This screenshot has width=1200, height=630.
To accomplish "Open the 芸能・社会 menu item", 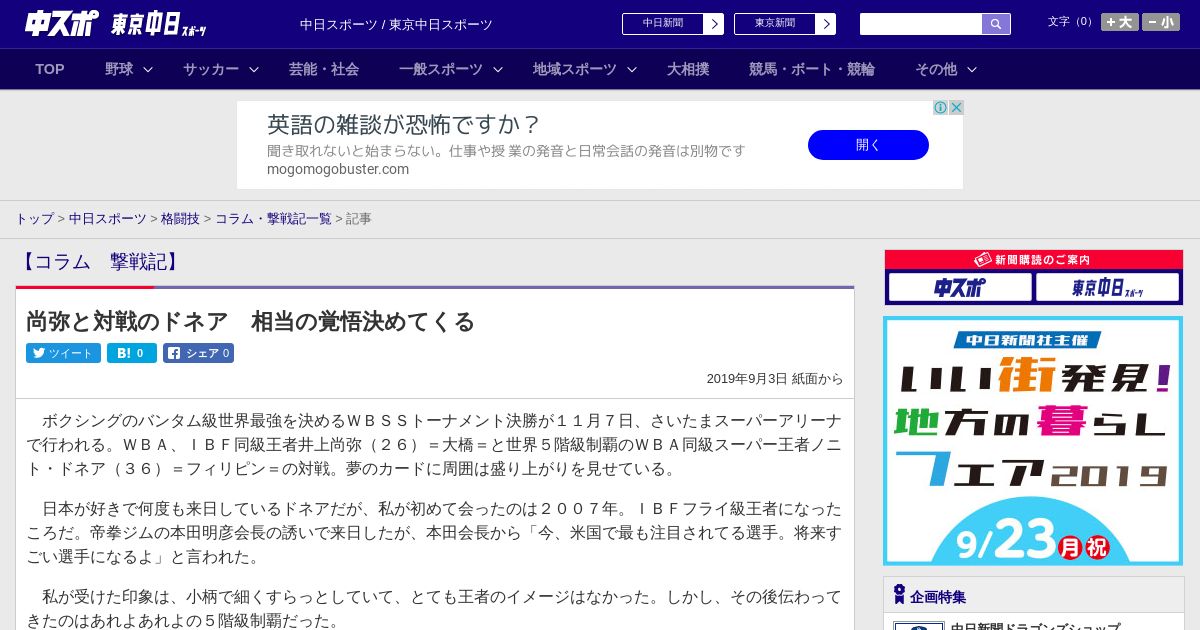I will pos(324,69).
